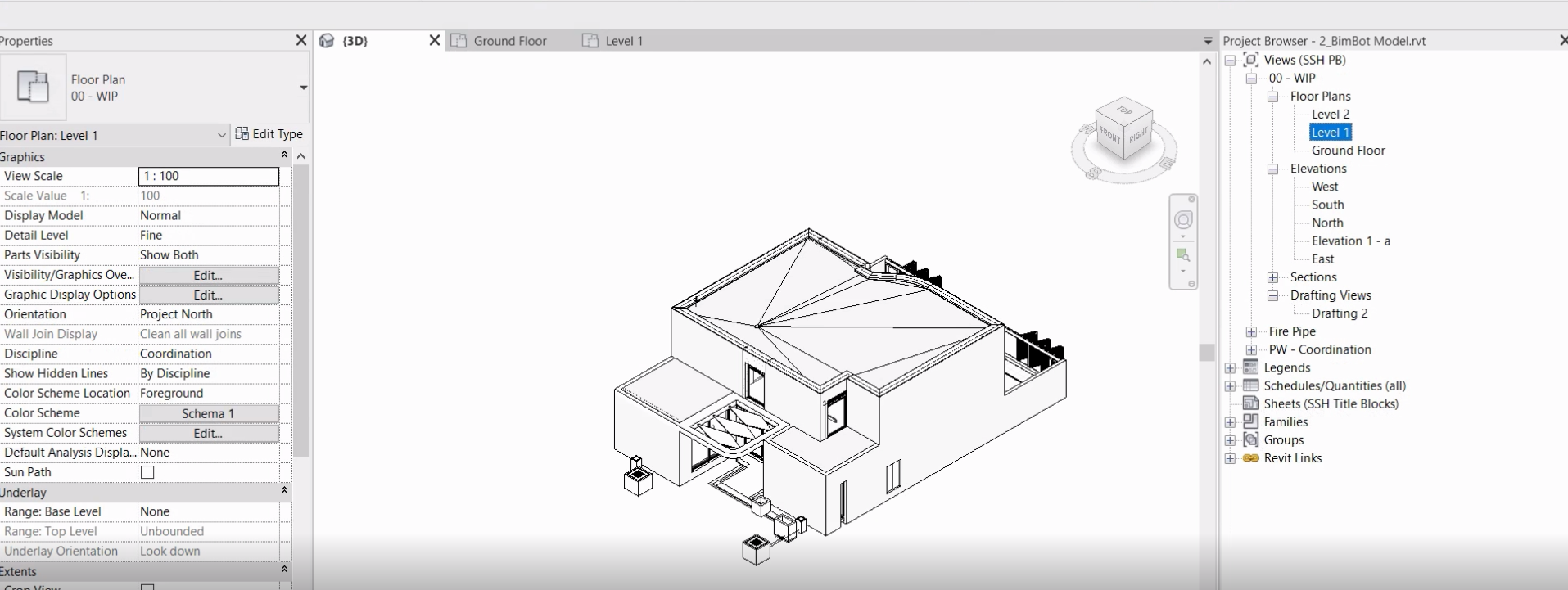Screen dimensions: 1568x590
Task: Click the Floor Plan type thumbnail in Properties
Action: coord(33,87)
